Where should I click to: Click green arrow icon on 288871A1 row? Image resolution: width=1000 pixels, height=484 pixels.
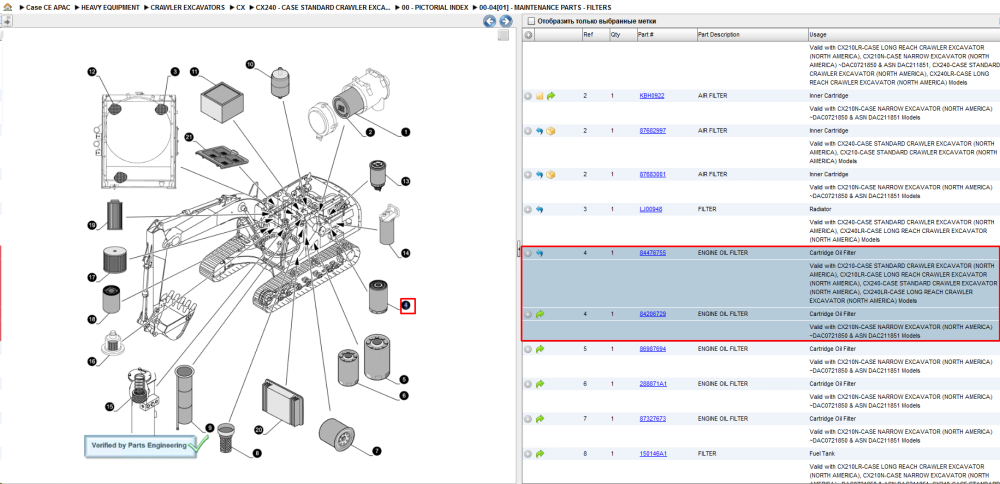coord(540,384)
